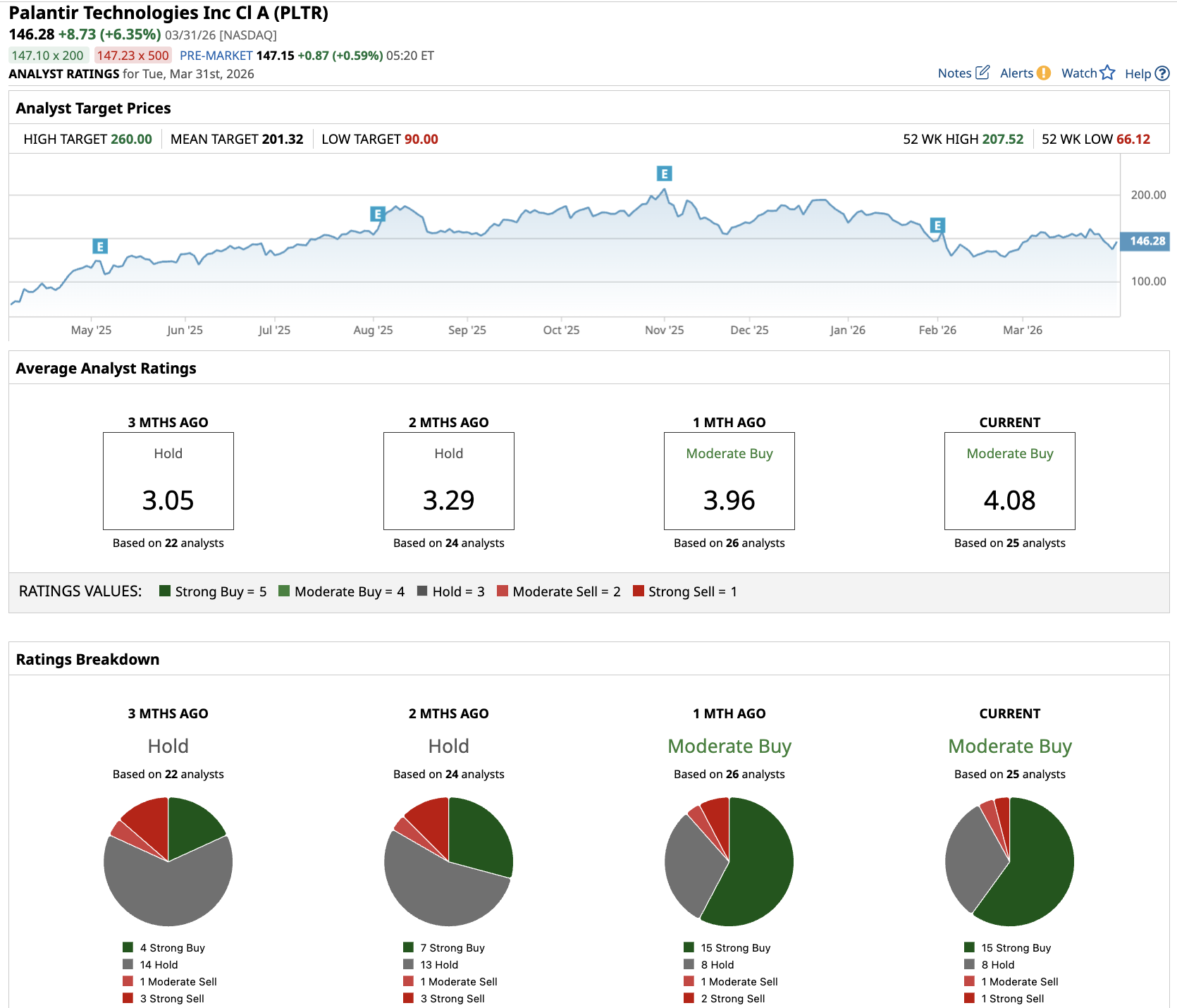Click the HIGH TARGET 260.00 value
The width and height of the screenshot is (1177, 1008).
pos(131,140)
